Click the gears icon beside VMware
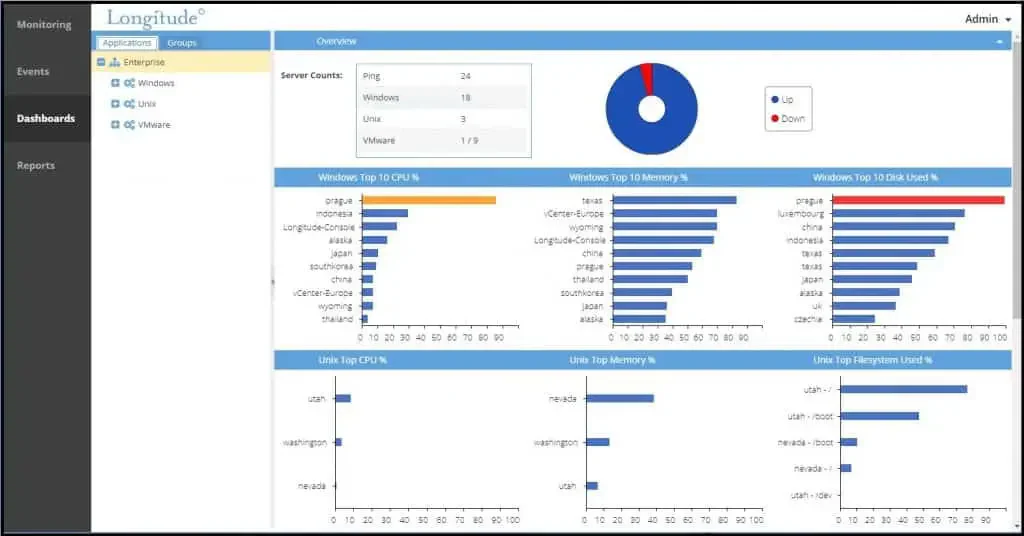The width and height of the screenshot is (1024, 536). click(x=129, y=125)
